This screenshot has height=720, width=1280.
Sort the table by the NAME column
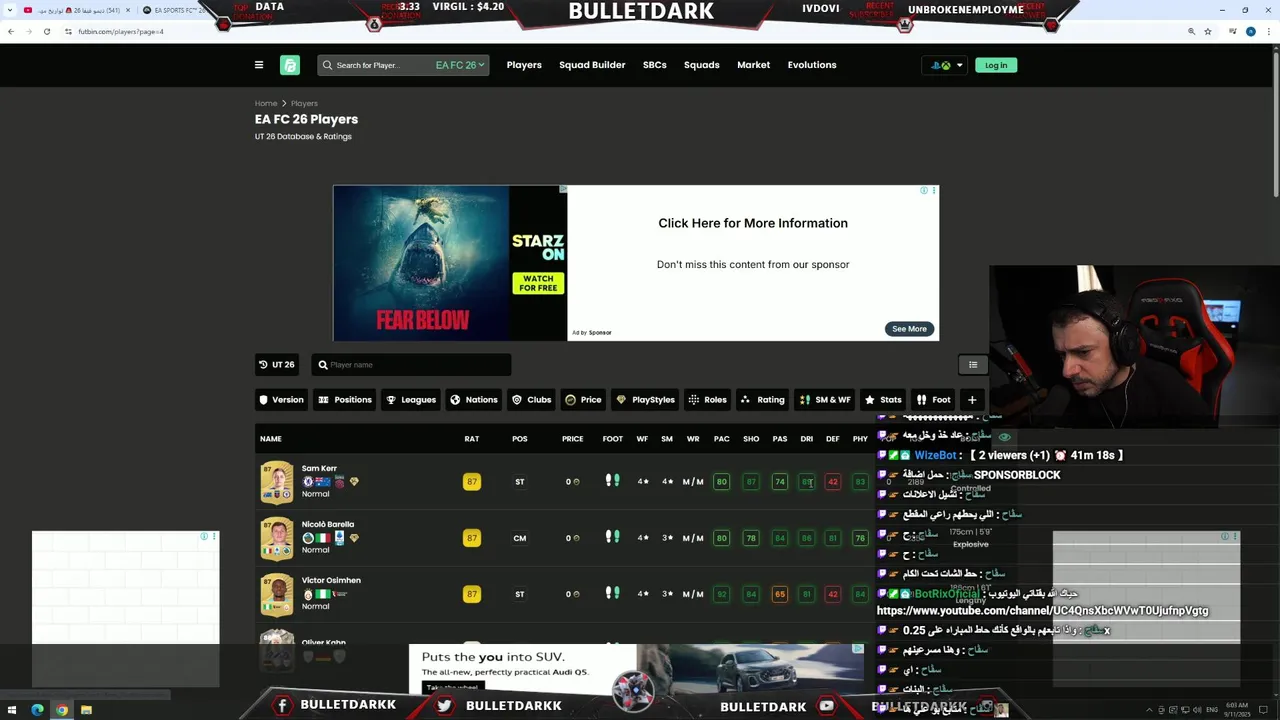271,439
